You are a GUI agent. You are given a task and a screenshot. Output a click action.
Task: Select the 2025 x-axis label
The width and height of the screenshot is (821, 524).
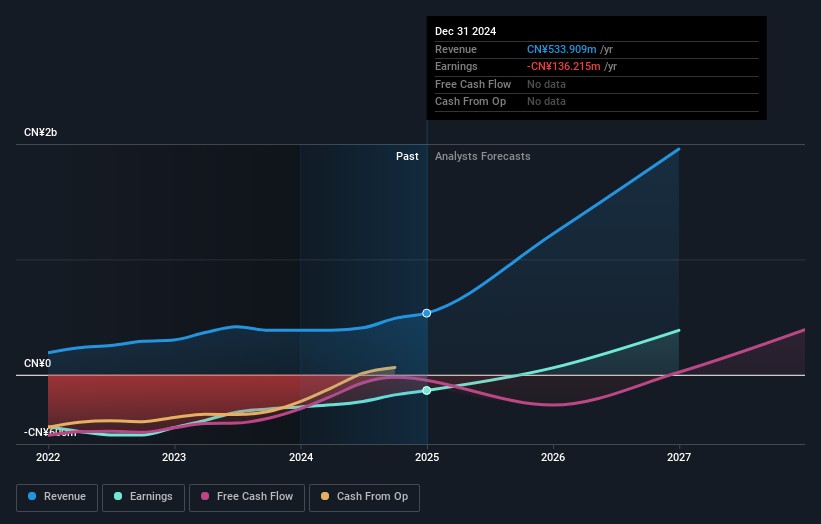pyautogui.click(x=427, y=457)
